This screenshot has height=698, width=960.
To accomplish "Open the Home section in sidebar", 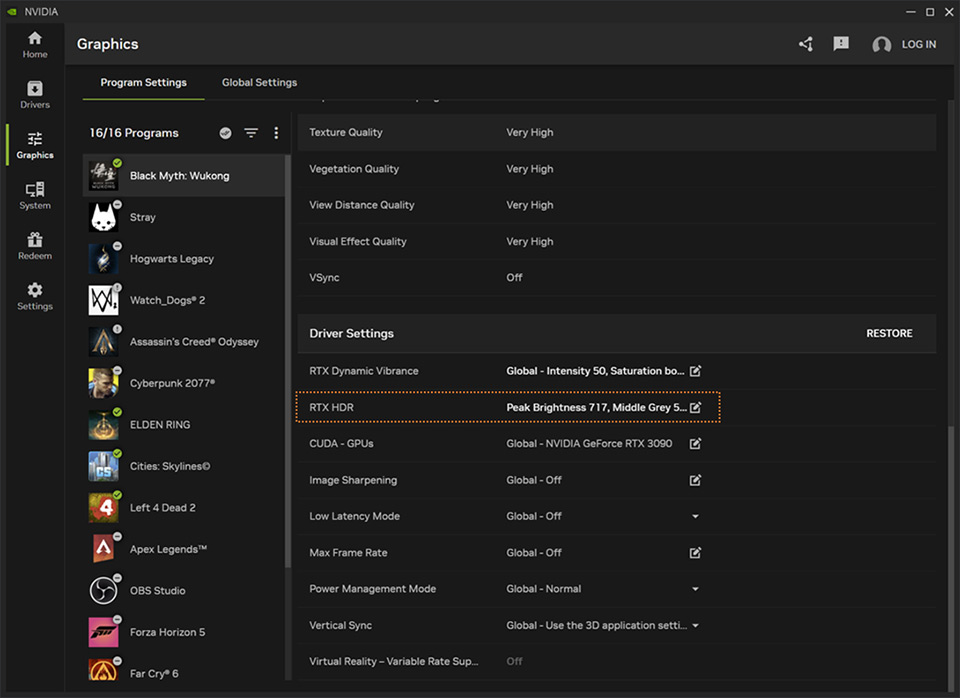I will point(35,44).
